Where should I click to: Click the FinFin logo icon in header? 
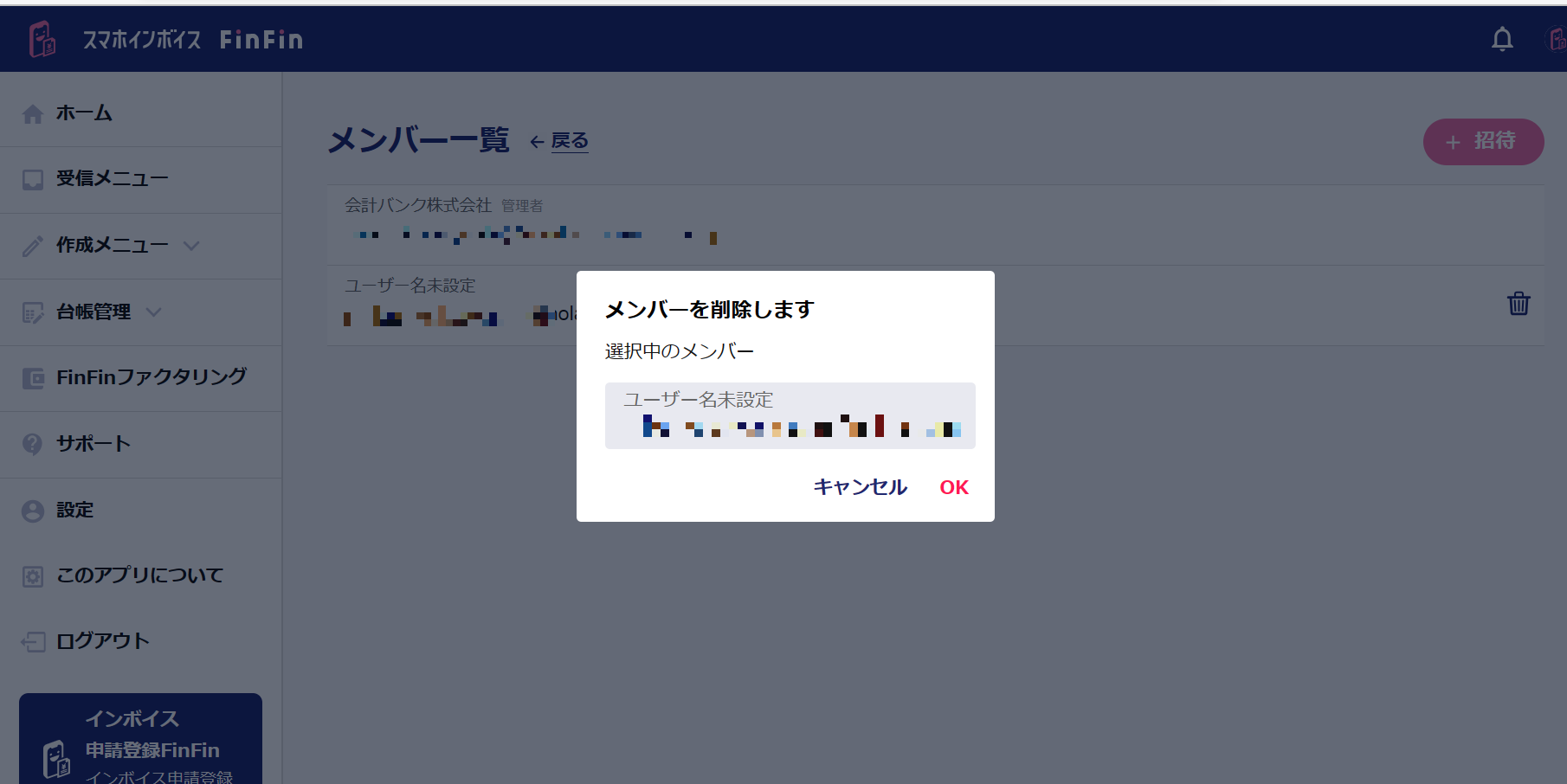(42, 39)
